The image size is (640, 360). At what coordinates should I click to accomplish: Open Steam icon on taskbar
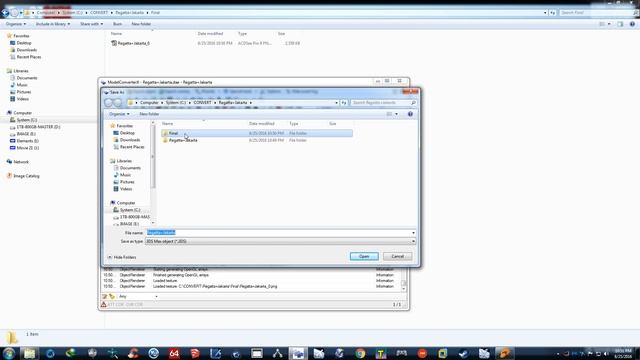(463, 353)
